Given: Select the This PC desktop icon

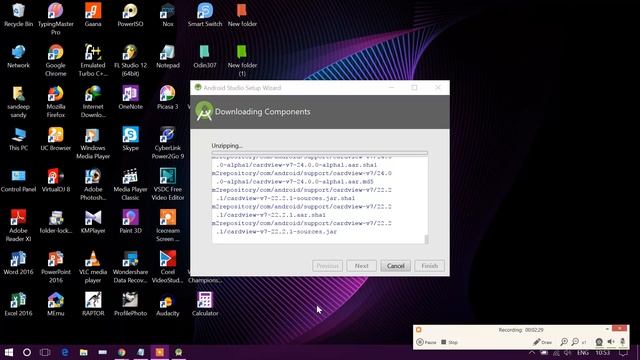Looking at the screenshot, I should click(x=18, y=139).
